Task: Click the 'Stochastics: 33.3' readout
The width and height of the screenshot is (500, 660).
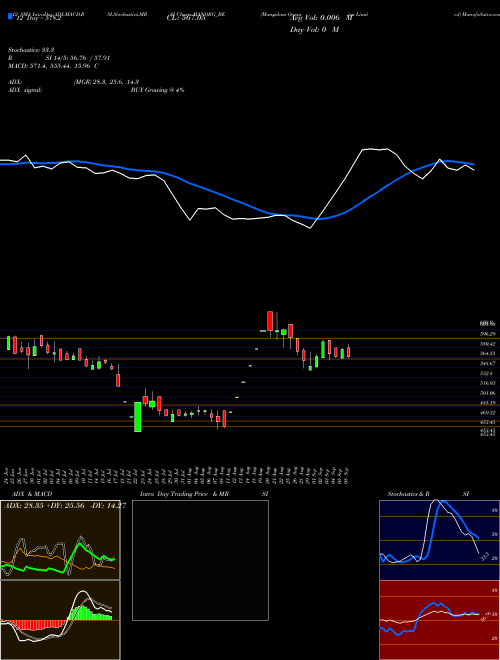Action: (33, 49)
